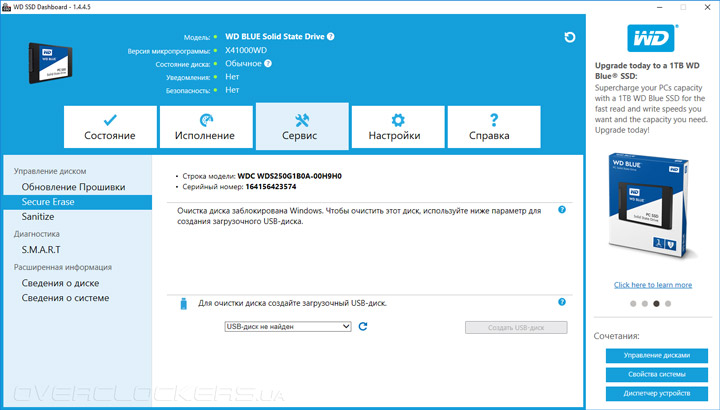Select third carousel dot

pyautogui.click(x=656, y=303)
